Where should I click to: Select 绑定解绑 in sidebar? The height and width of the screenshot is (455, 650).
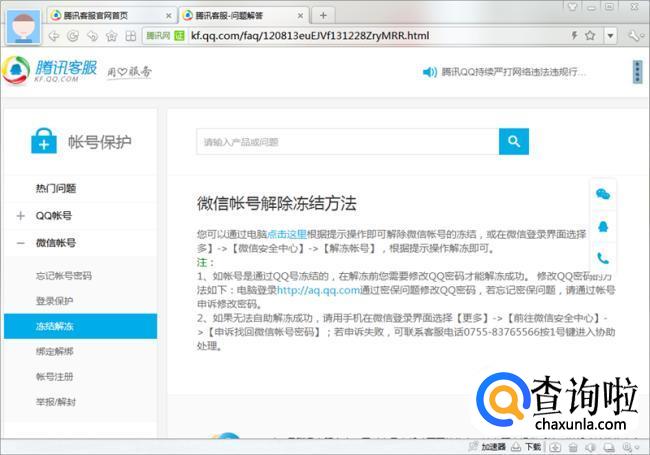tap(54, 351)
